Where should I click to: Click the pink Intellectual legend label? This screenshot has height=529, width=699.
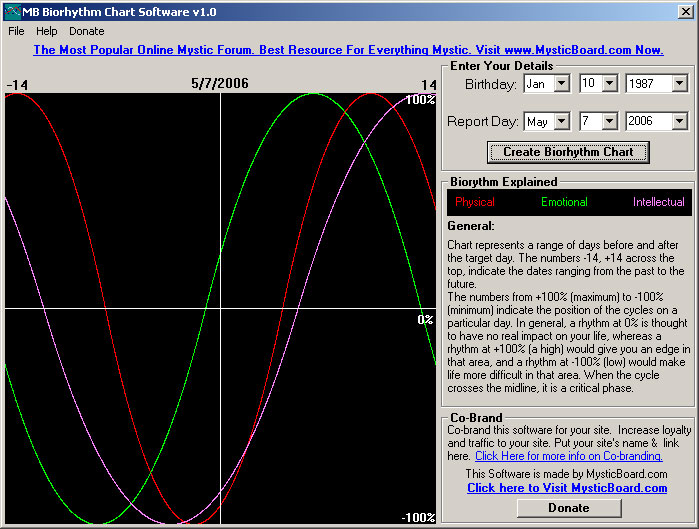(x=659, y=202)
